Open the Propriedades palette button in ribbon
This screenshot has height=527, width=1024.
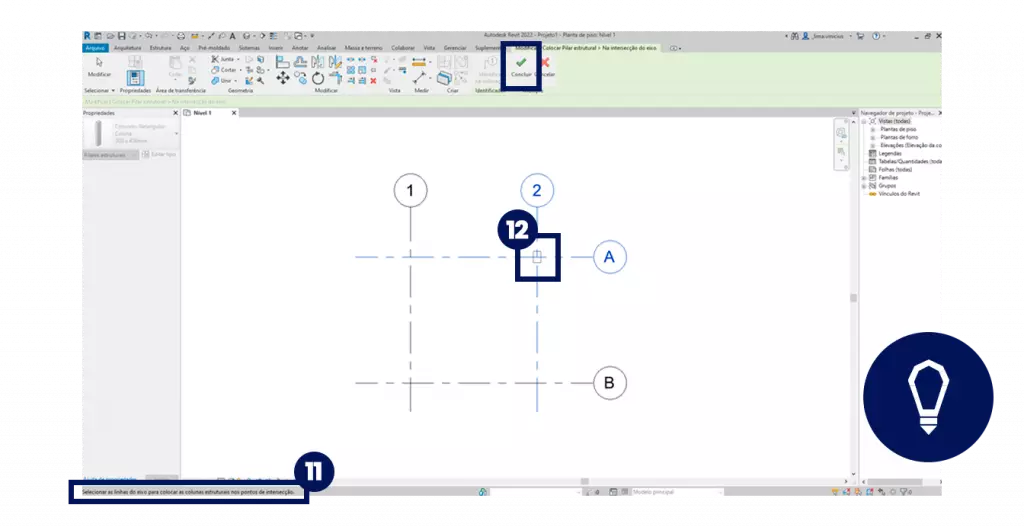coord(135,78)
